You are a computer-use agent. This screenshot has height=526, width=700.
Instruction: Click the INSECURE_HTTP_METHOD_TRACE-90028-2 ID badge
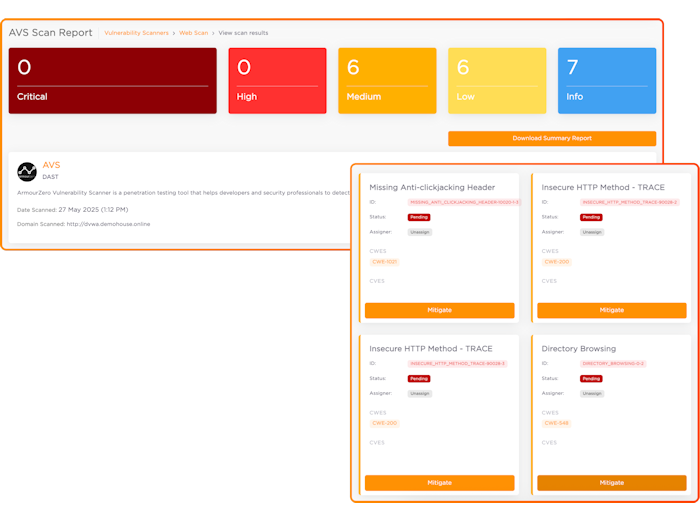tap(629, 202)
